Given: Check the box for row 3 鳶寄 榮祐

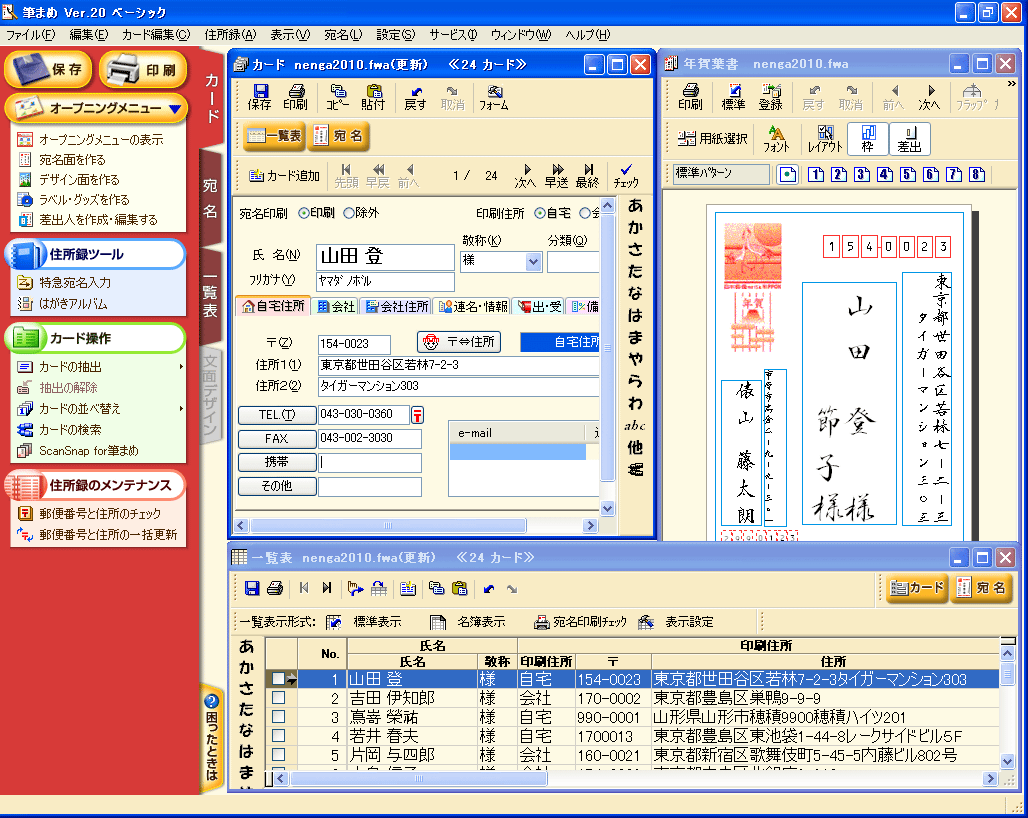Looking at the screenshot, I should click(279, 717).
